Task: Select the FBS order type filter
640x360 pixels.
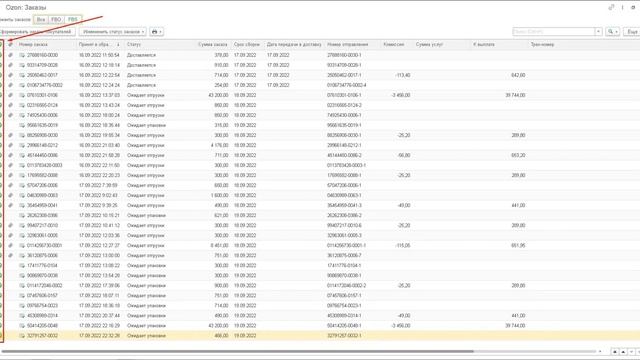Action: point(73,19)
